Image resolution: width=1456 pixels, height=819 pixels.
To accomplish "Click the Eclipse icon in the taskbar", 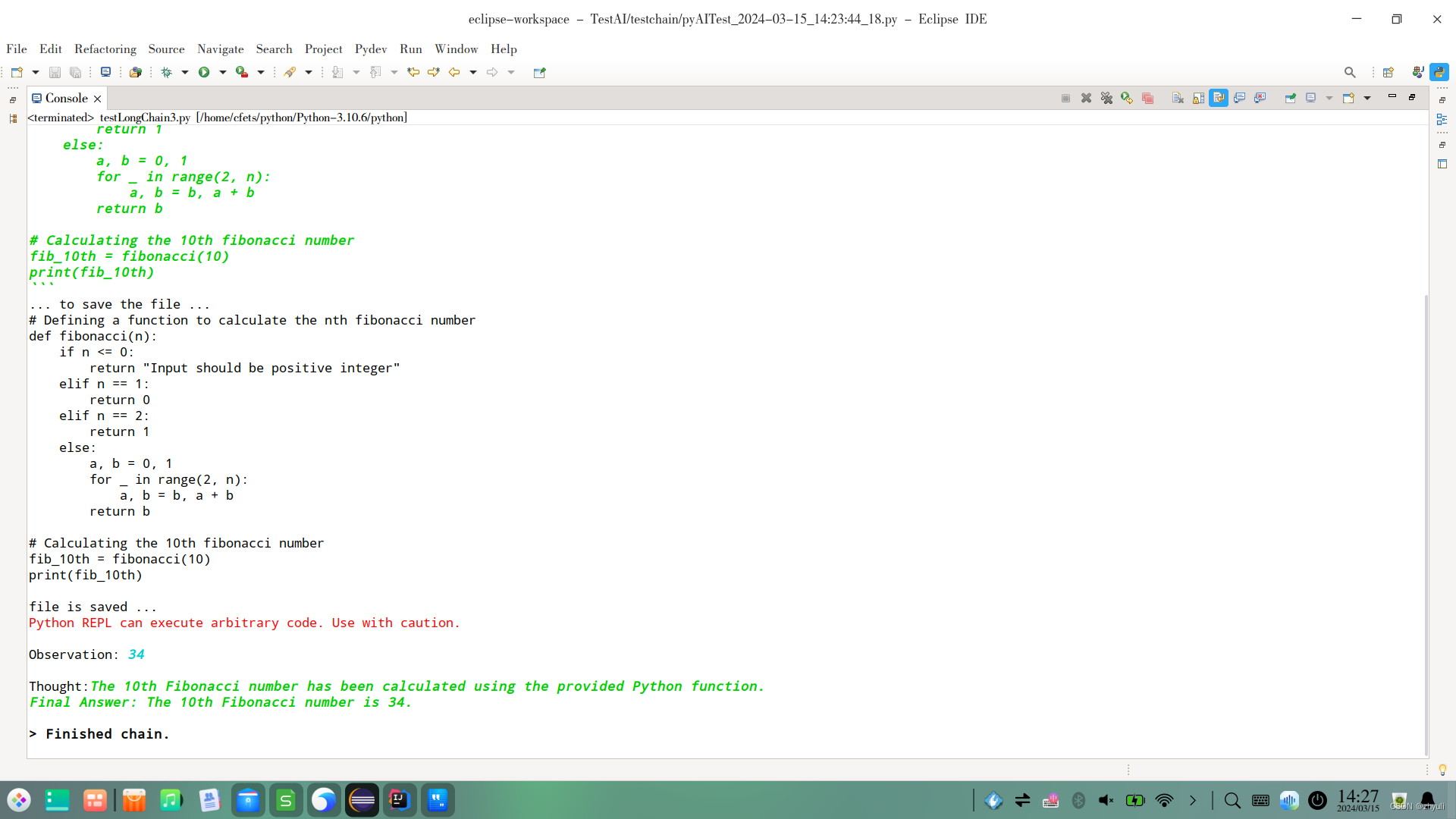I will coord(362,800).
